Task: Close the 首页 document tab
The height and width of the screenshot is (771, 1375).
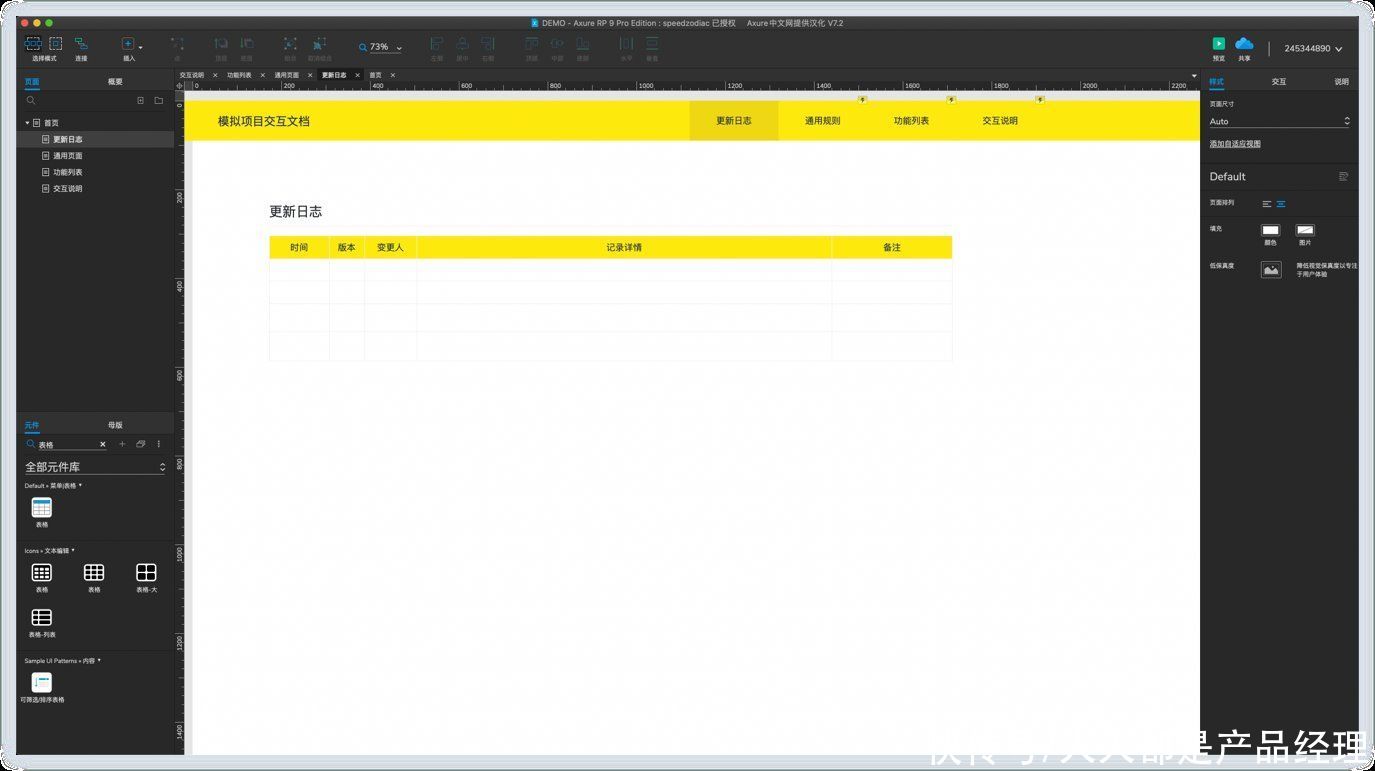Action: click(x=393, y=75)
